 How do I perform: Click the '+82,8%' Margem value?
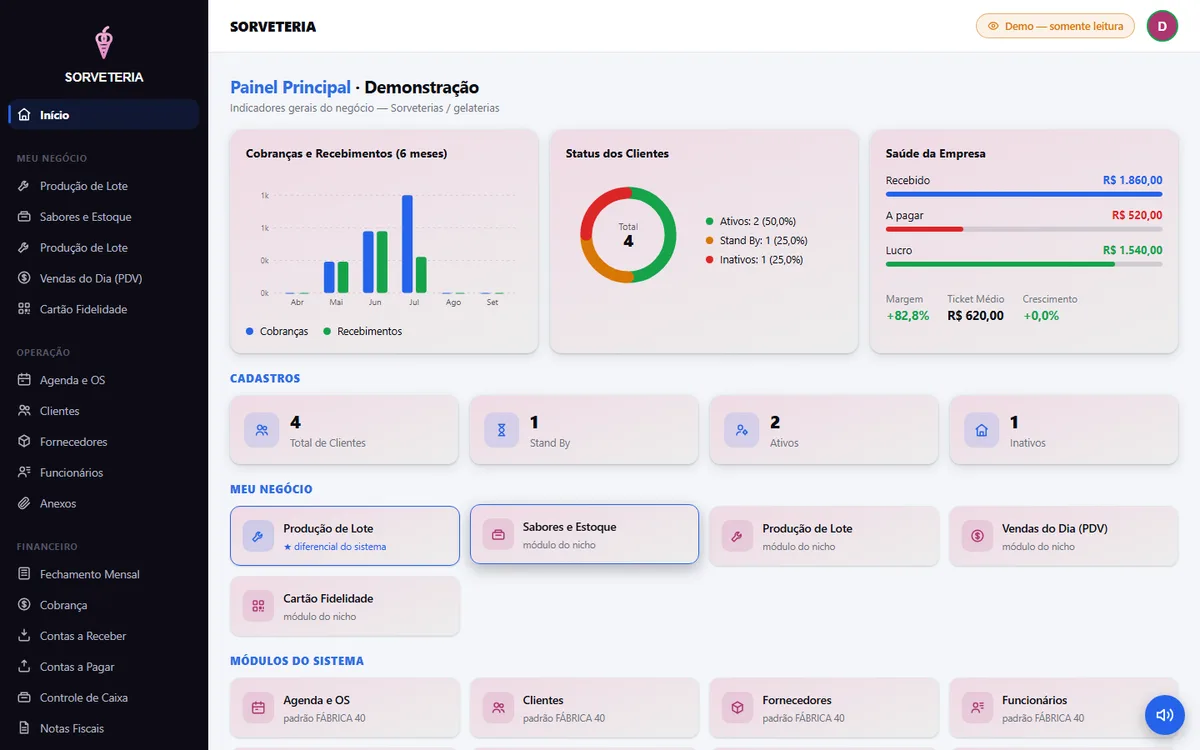pyautogui.click(x=908, y=316)
